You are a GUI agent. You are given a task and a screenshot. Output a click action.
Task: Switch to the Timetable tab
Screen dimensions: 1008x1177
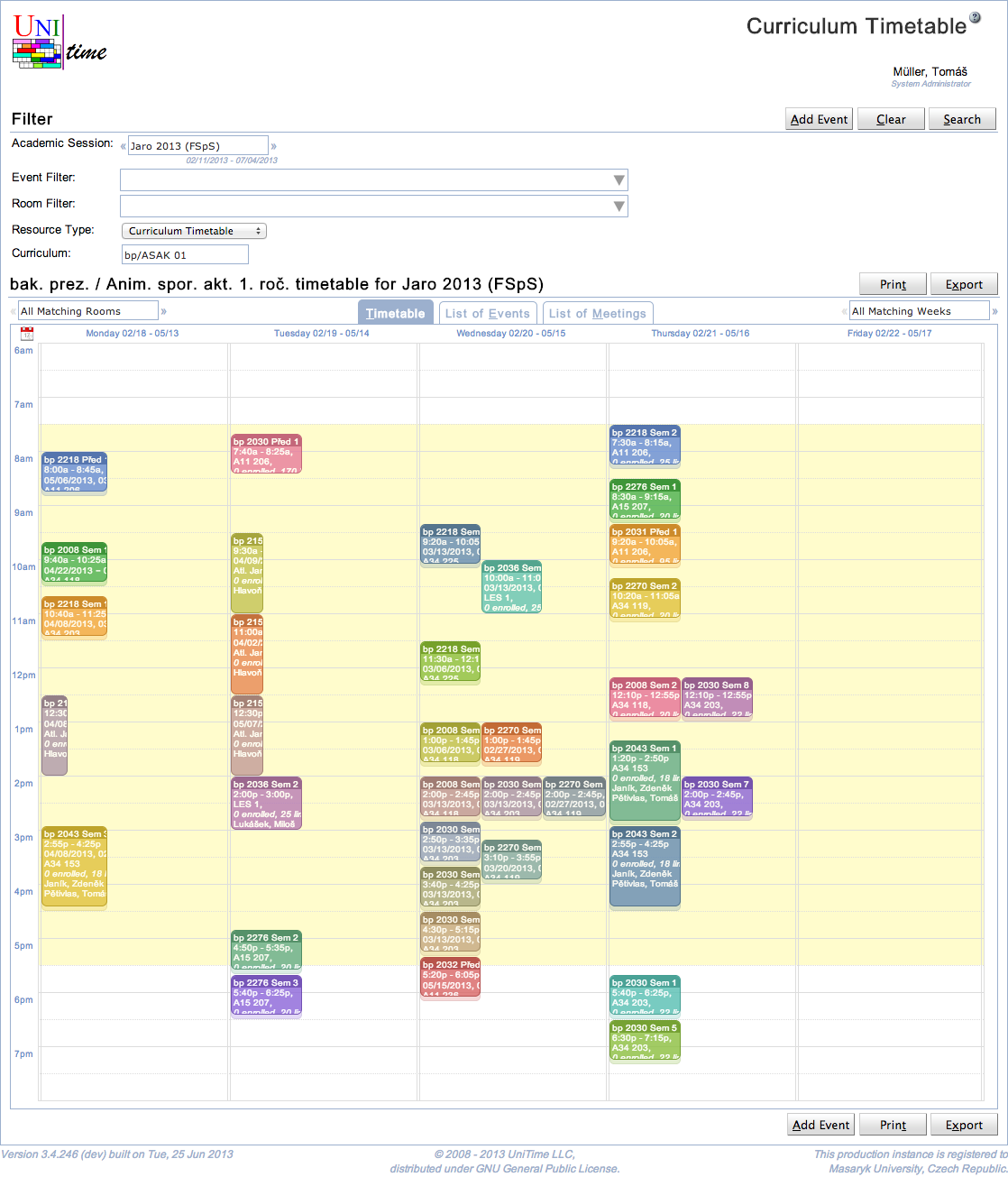pyautogui.click(x=396, y=313)
